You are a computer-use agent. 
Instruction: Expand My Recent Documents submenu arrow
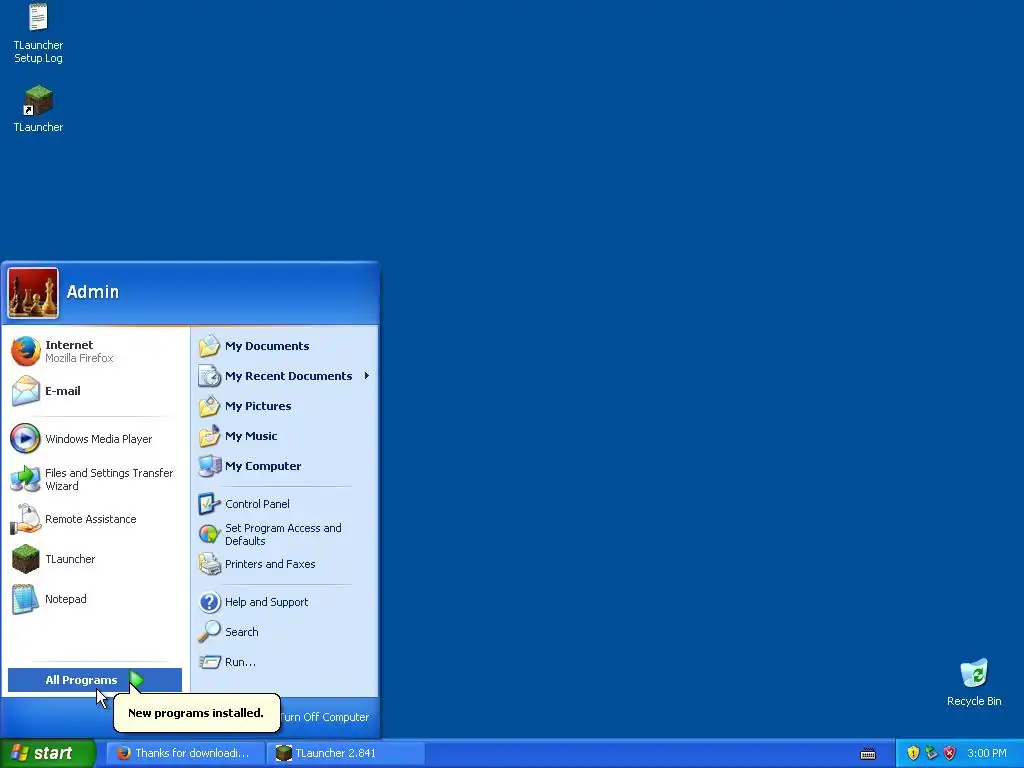click(366, 376)
